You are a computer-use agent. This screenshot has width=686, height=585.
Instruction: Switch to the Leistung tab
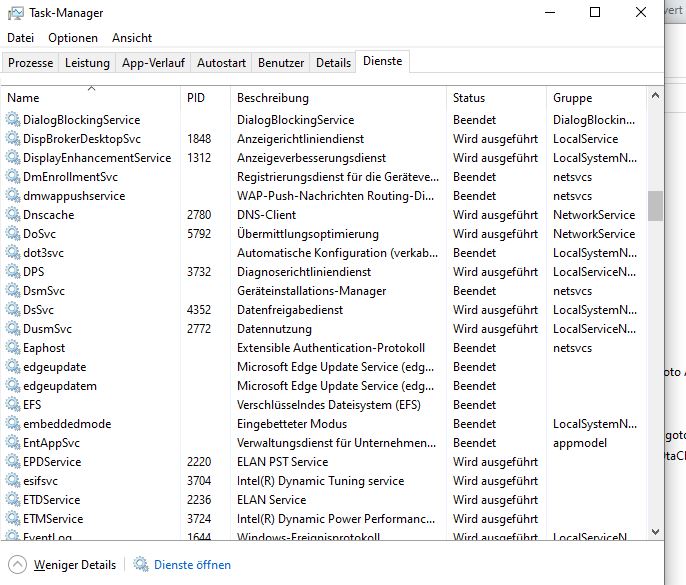point(87,63)
